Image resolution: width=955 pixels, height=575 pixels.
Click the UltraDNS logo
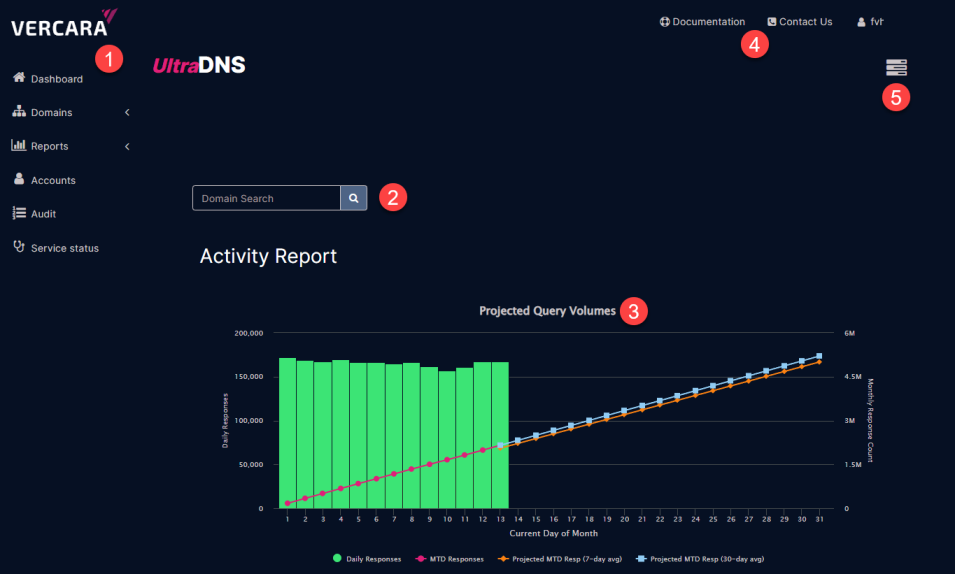click(199, 65)
